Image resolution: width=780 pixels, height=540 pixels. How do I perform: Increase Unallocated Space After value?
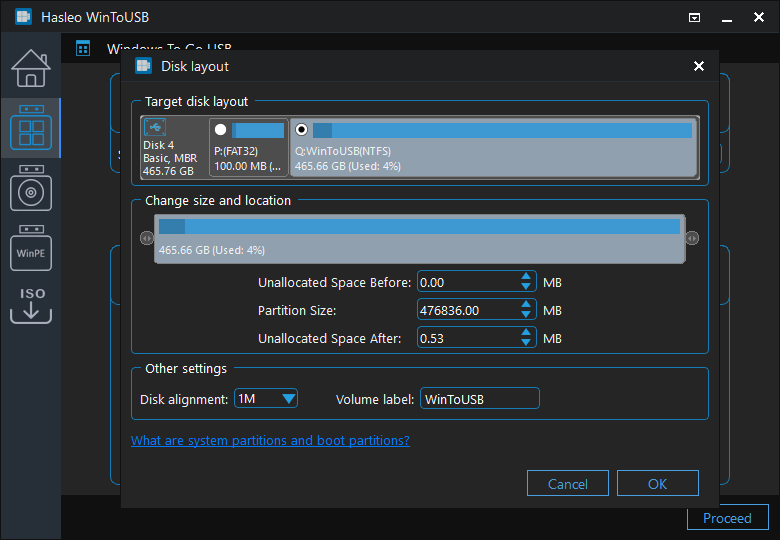527,334
